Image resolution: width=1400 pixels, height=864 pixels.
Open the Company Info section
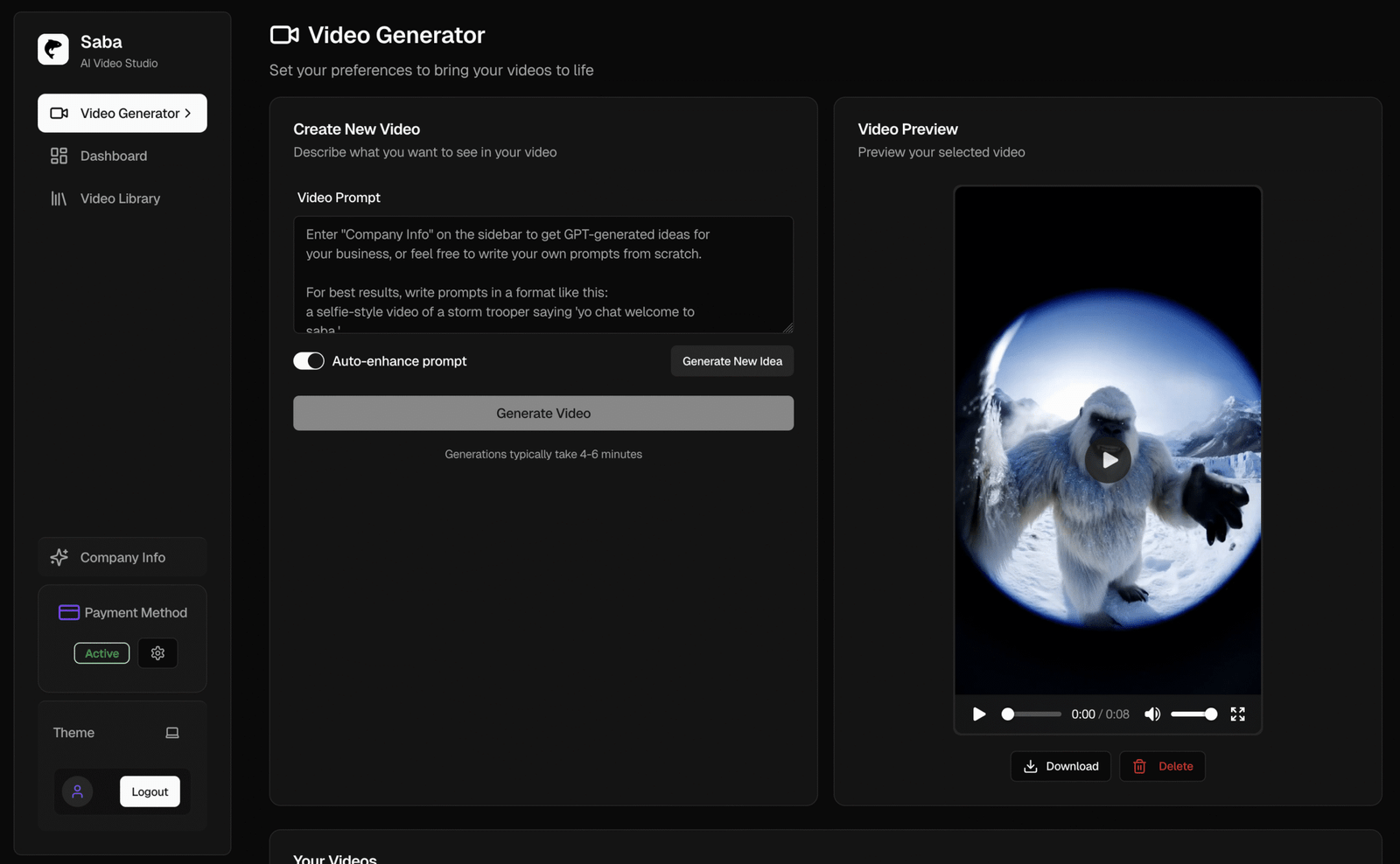122,557
